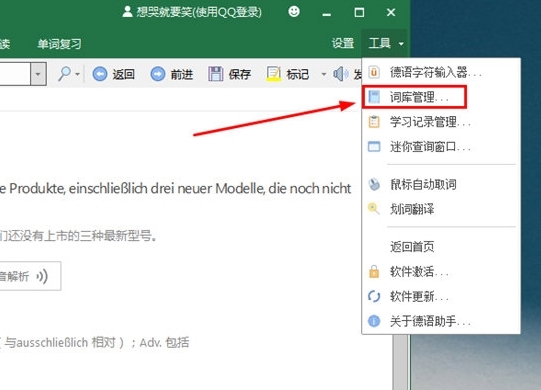Click the vertical scrollbar of the content pane

(x=400, y=362)
